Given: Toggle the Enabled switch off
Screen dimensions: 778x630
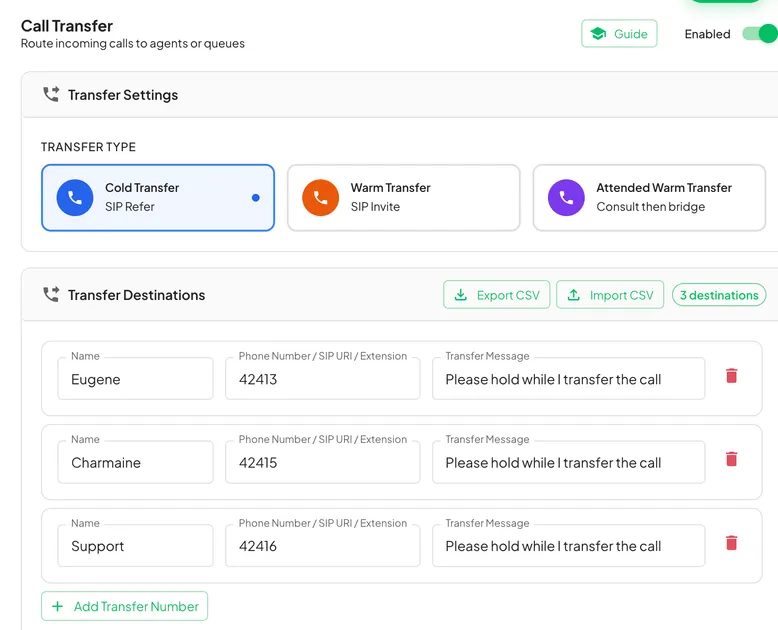Looking at the screenshot, I should [760, 34].
